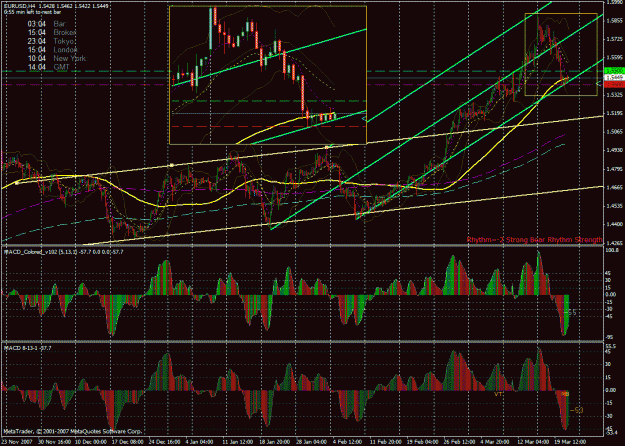Click the '0:55 min left to next bar' label
The image size is (625, 446).
pyautogui.click(x=33, y=12)
